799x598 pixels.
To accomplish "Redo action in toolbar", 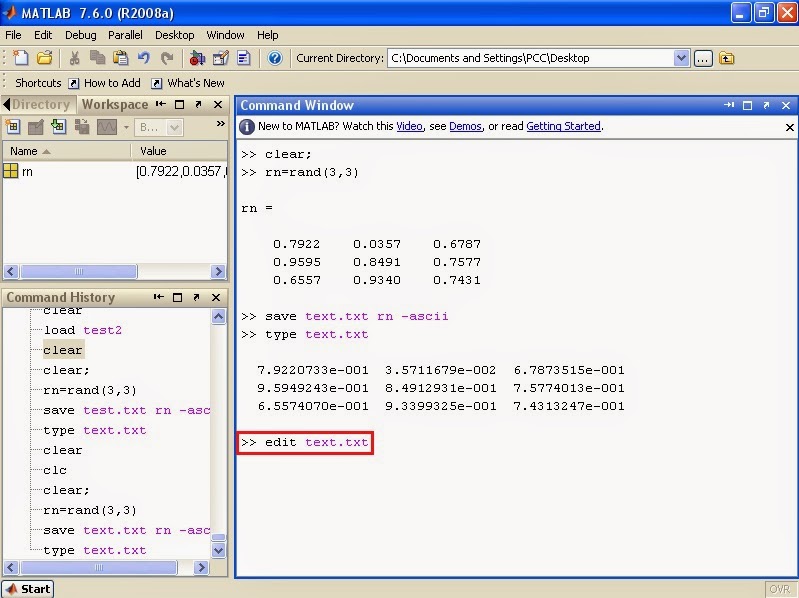I will 167,58.
